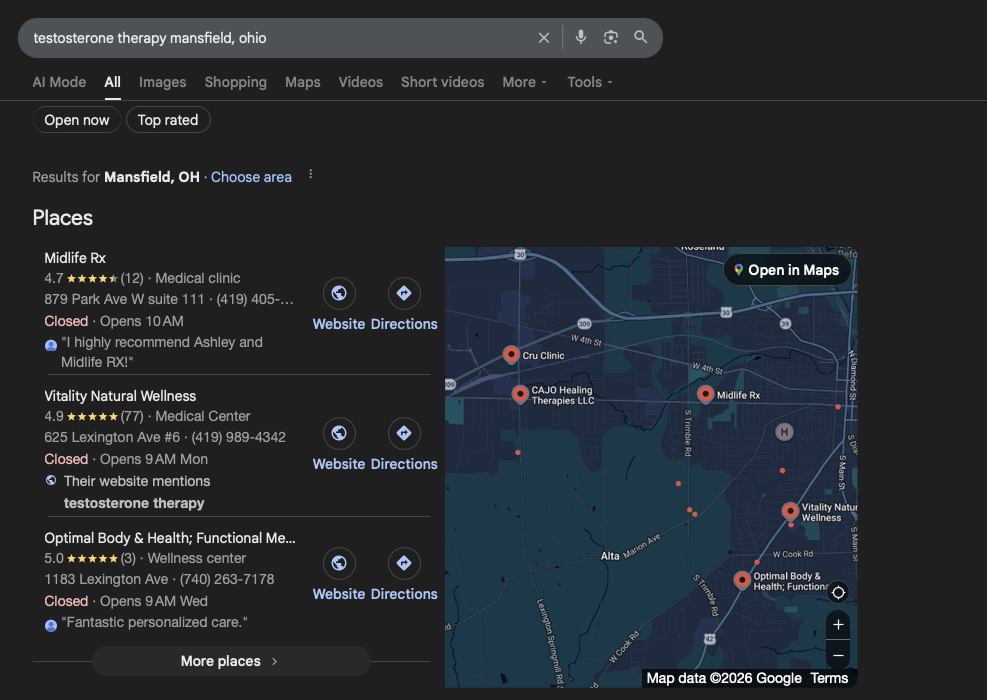The image size is (987, 700).
Task: Click the Choose area link
Action: (251, 177)
